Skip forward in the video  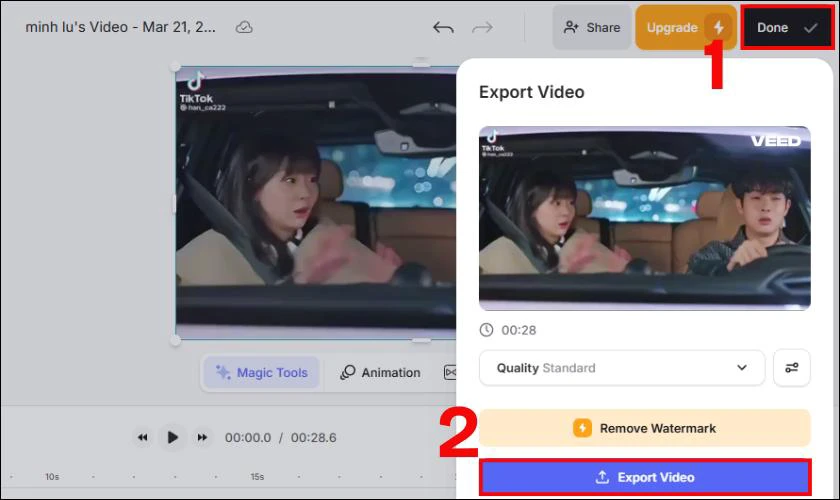[202, 437]
